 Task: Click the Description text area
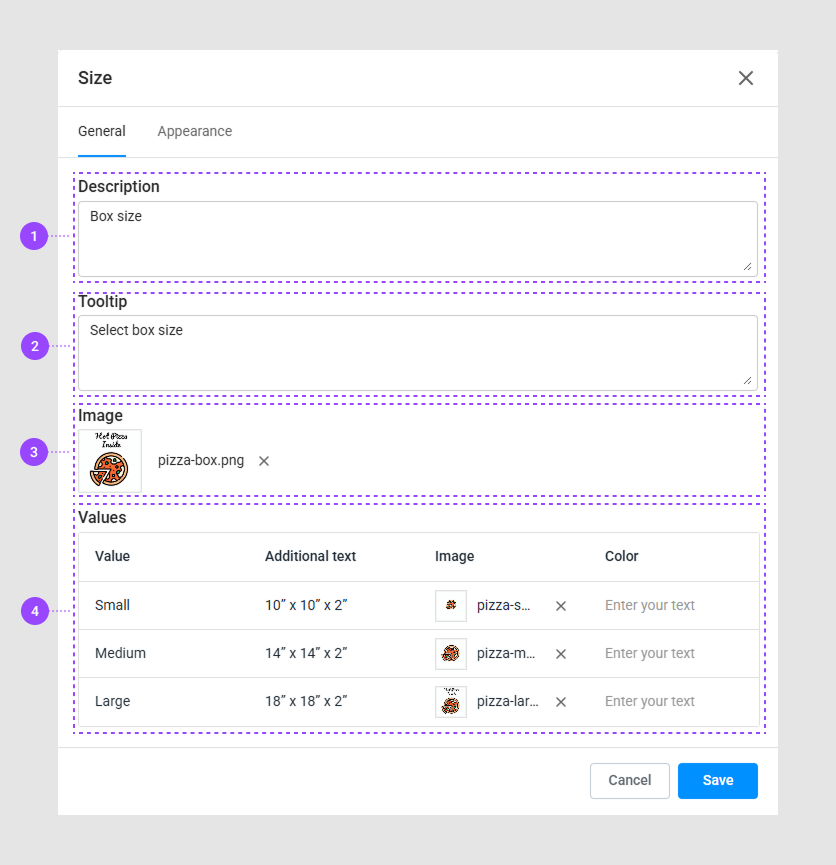417,239
